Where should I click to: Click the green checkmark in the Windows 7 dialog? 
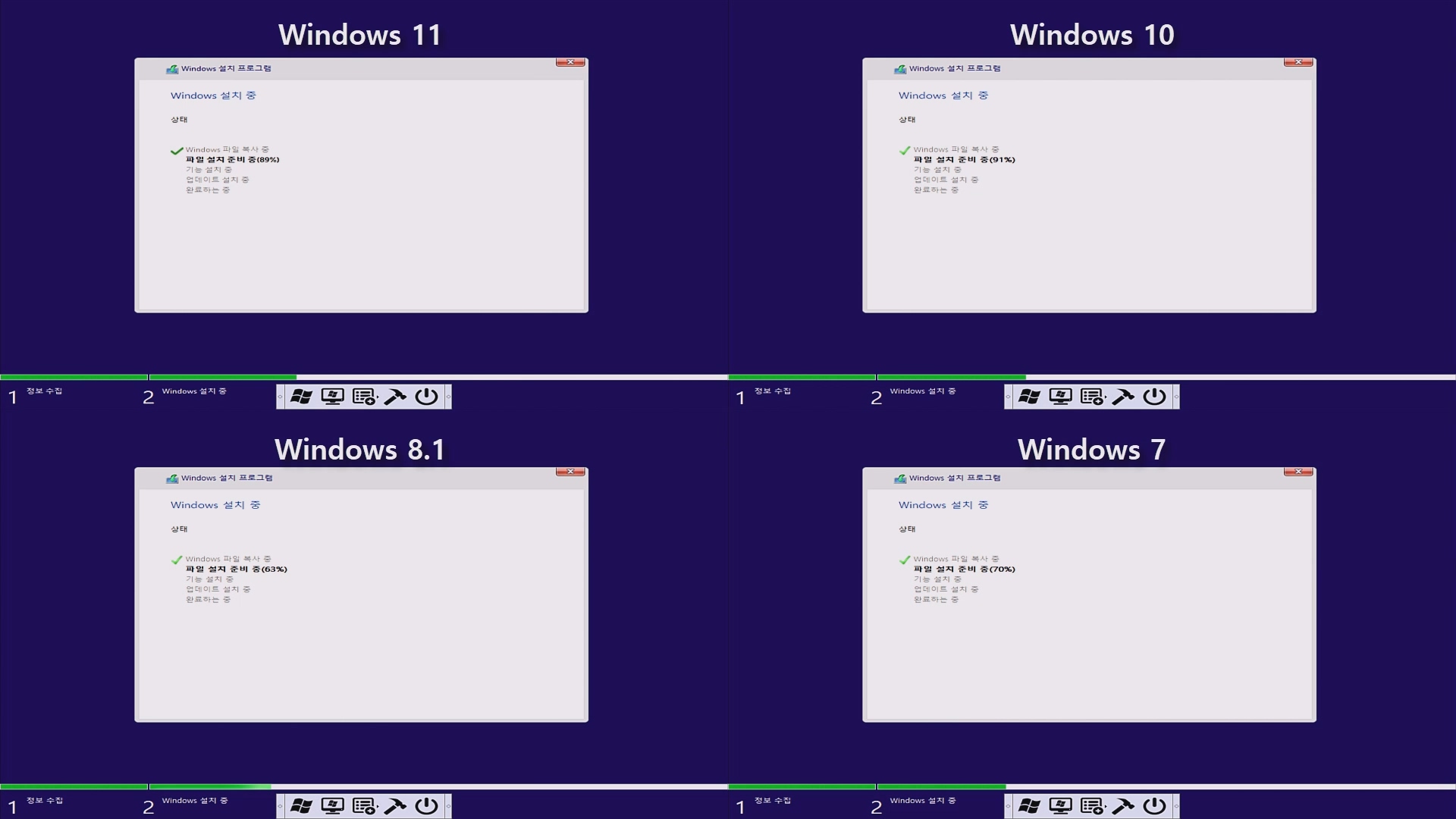905,560
